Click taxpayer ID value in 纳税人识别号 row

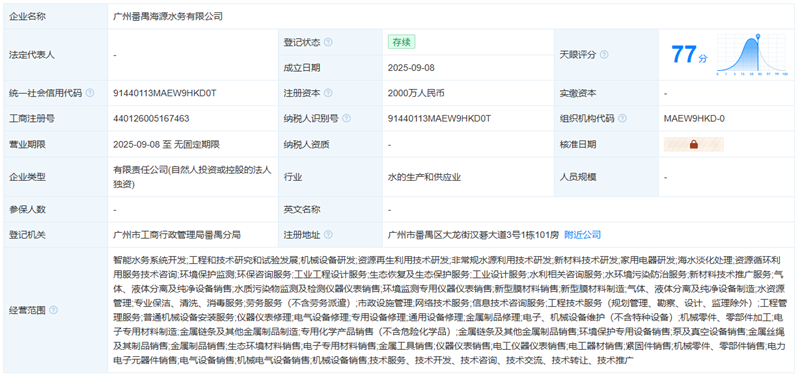pos(439,119)
